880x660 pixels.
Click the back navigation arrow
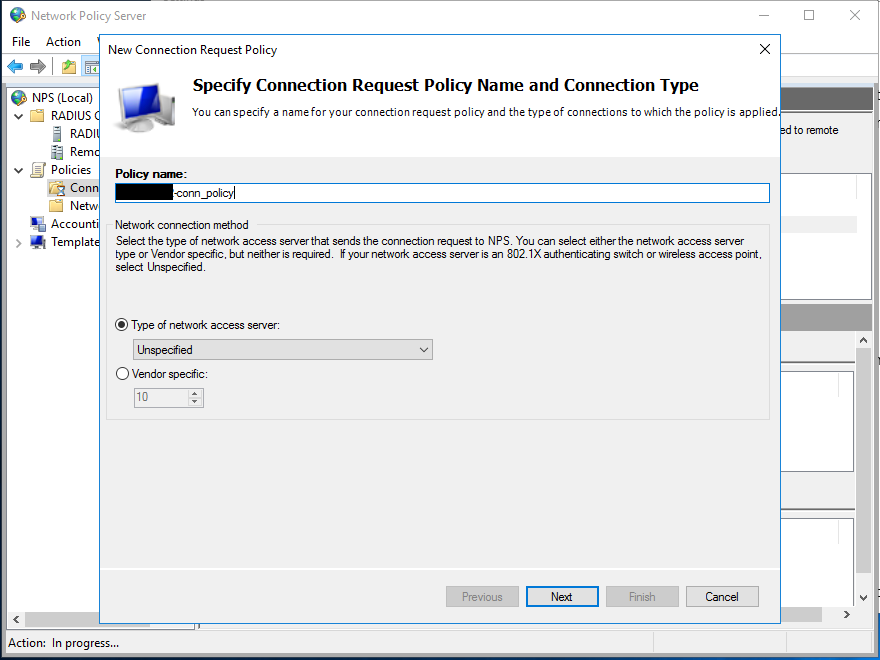coord(14,67)
